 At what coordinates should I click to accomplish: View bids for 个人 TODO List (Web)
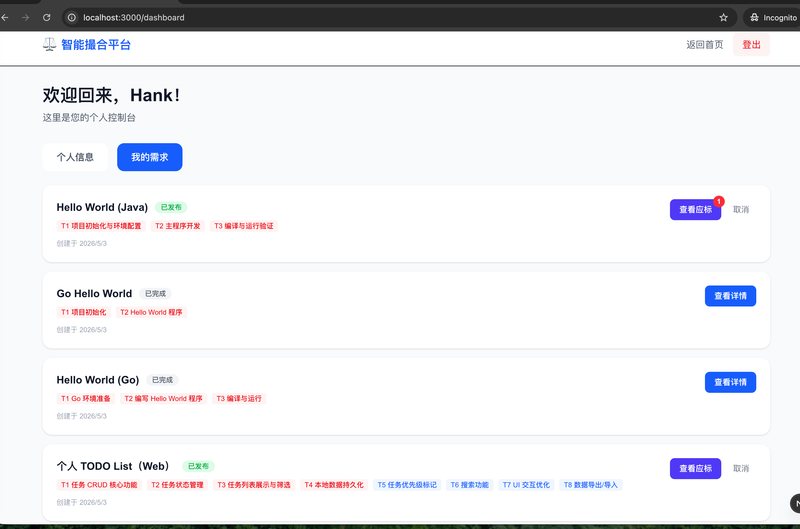(x=695, y=468)
